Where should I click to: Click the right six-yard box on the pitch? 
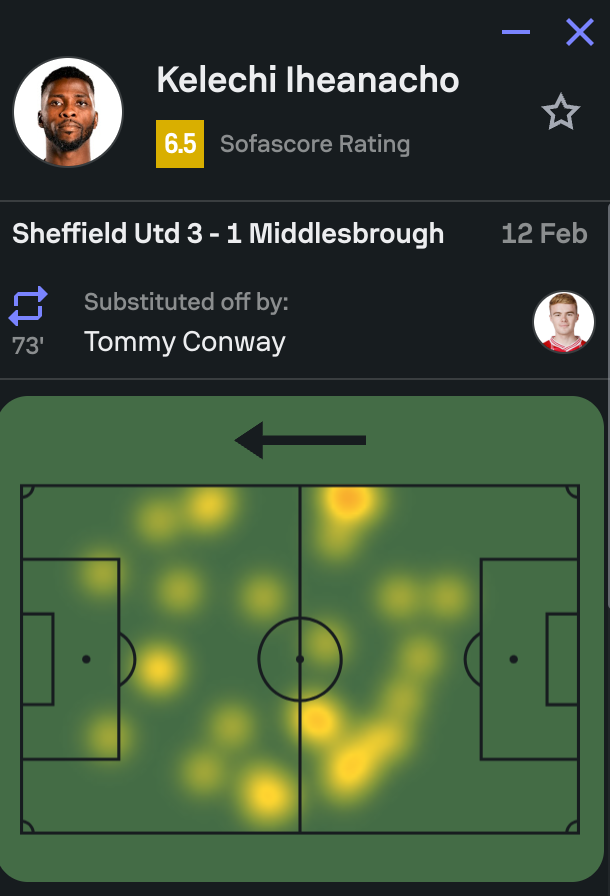click(562, 659)
